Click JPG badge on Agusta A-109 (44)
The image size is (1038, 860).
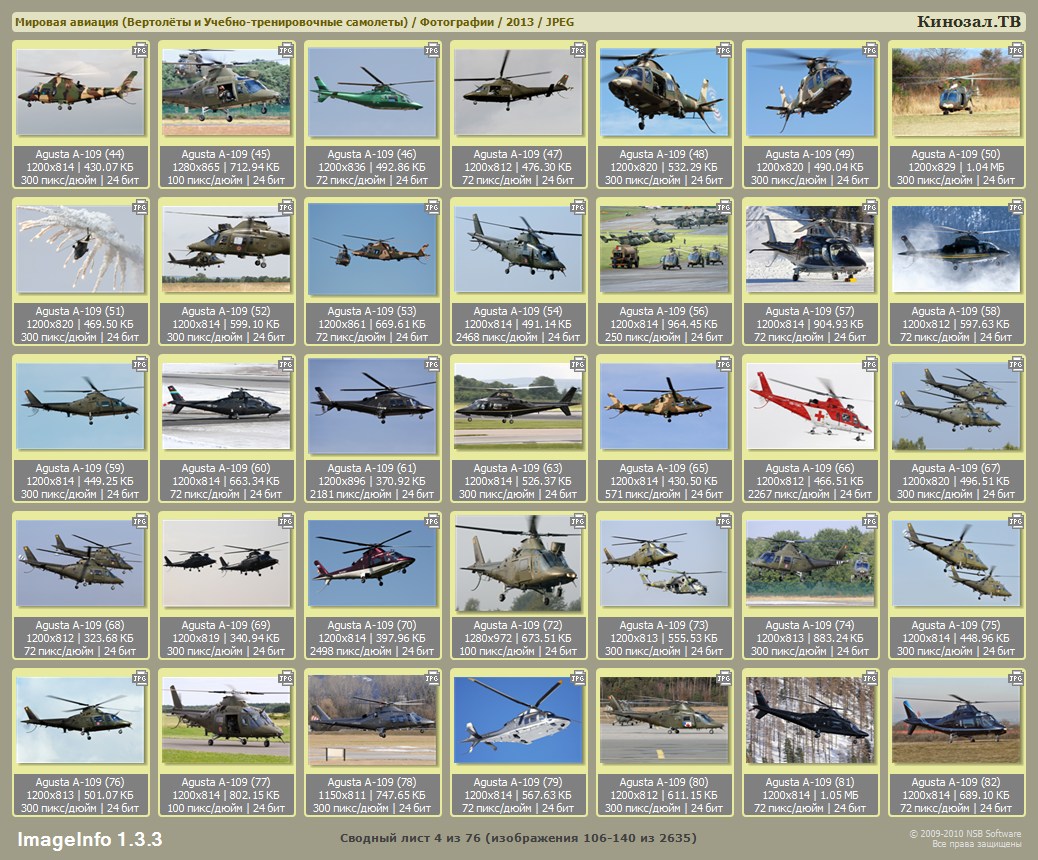pos(140,49)
